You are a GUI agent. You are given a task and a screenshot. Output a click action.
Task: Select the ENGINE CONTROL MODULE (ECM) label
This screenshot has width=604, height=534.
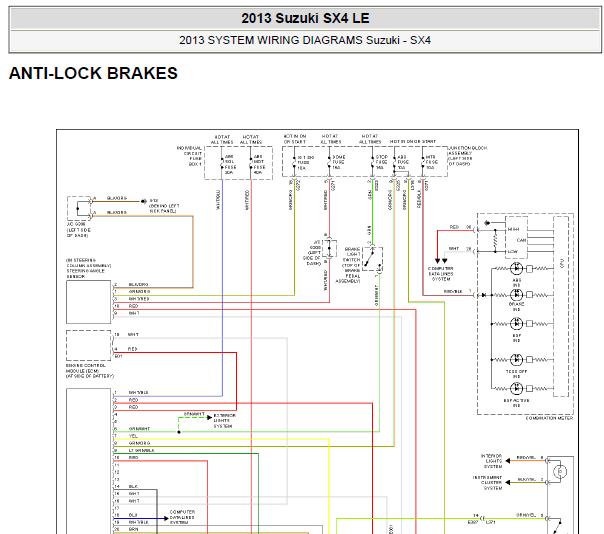[x=89, y=371]
